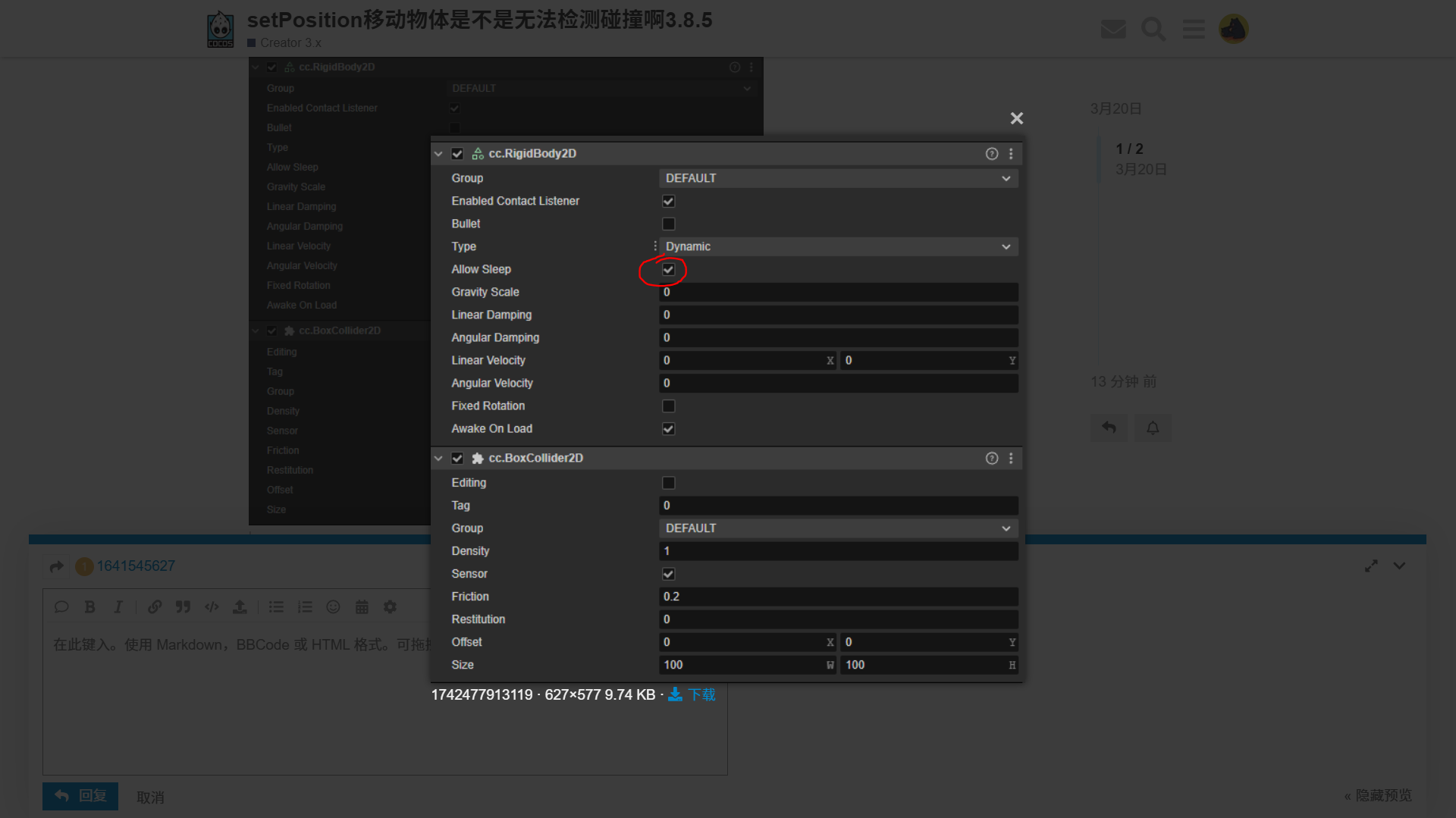Open the user avatar menu

[1234, 29]
